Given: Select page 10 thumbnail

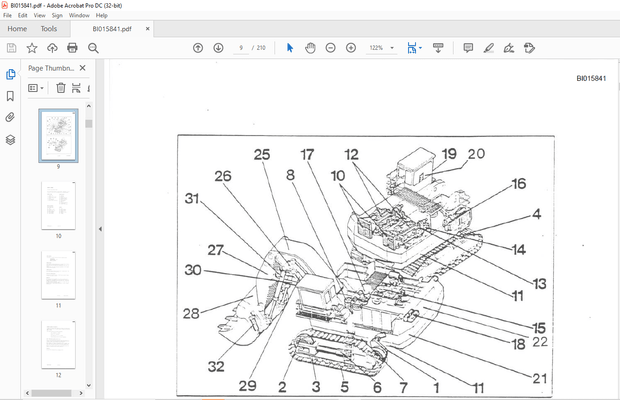Looking at the screenshot, I should (59, 206).
